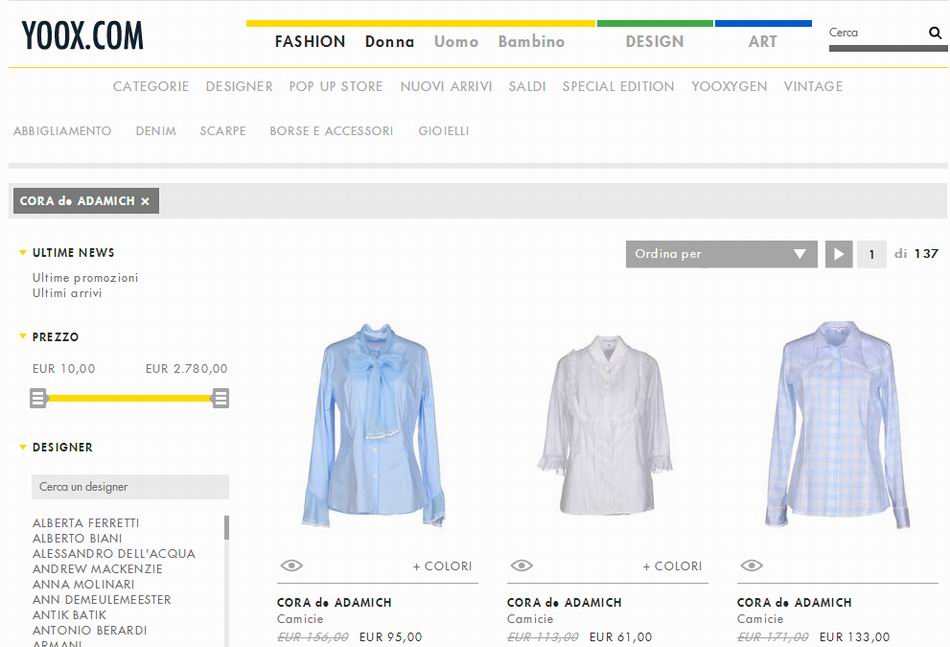Switch to the Donna tab
Viewport: 950px width, 647px height.
390,41
